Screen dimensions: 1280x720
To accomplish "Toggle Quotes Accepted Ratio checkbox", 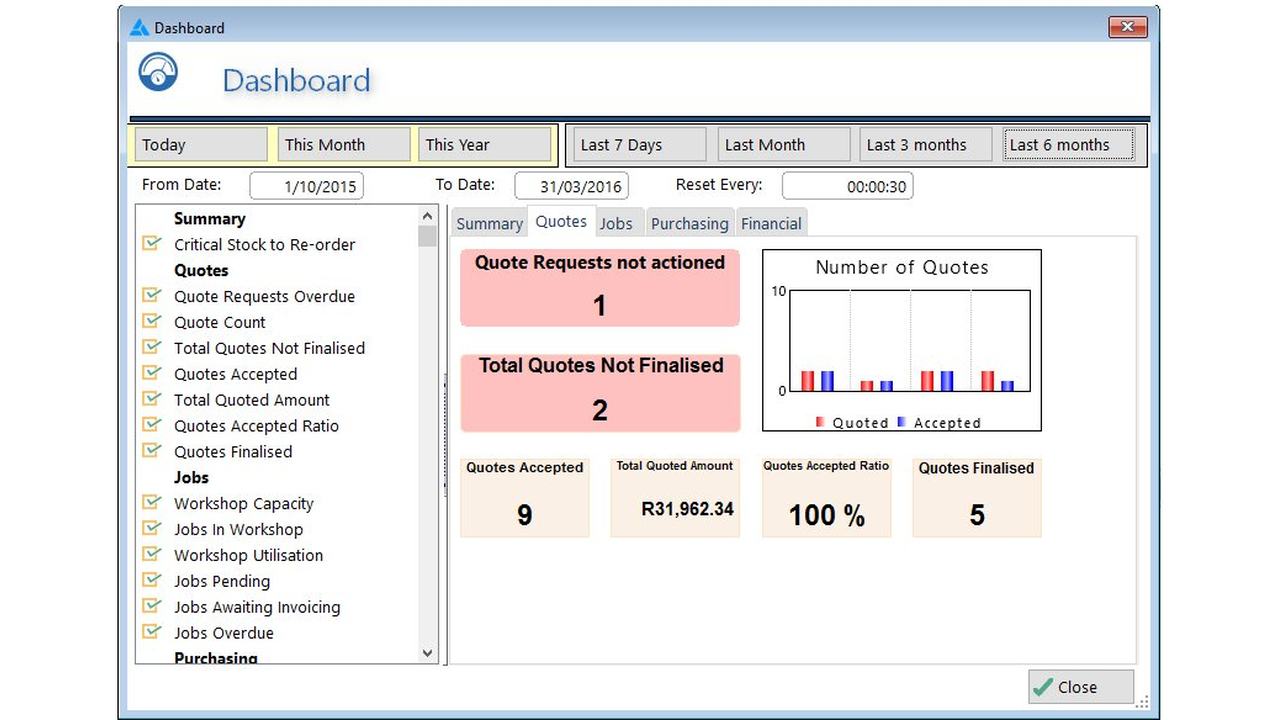I will coord(152,425).
